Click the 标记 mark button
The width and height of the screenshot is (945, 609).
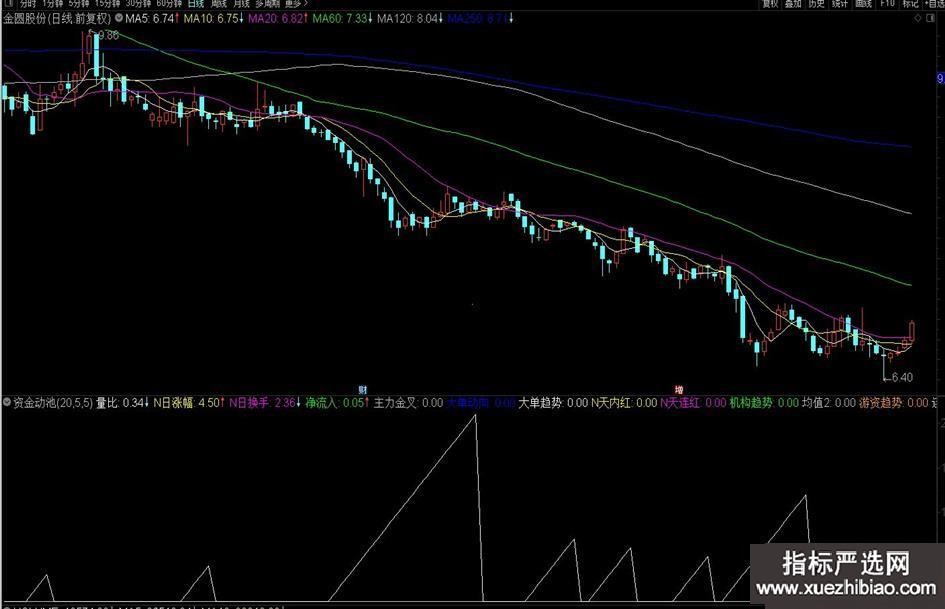(x=910, y=3)
